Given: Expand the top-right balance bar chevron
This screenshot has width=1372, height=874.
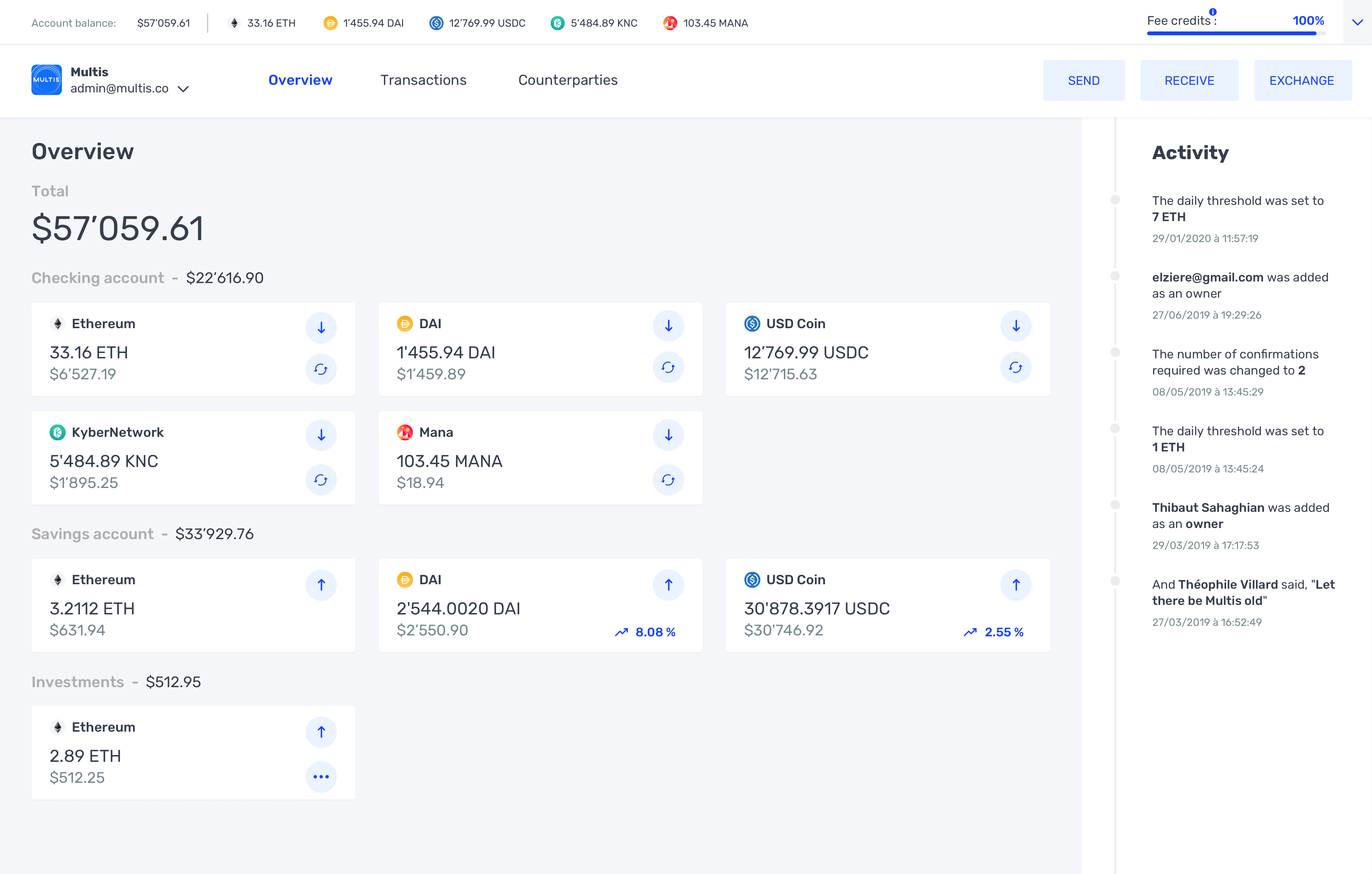Looking at the screenshot, I should [1357, 23].
